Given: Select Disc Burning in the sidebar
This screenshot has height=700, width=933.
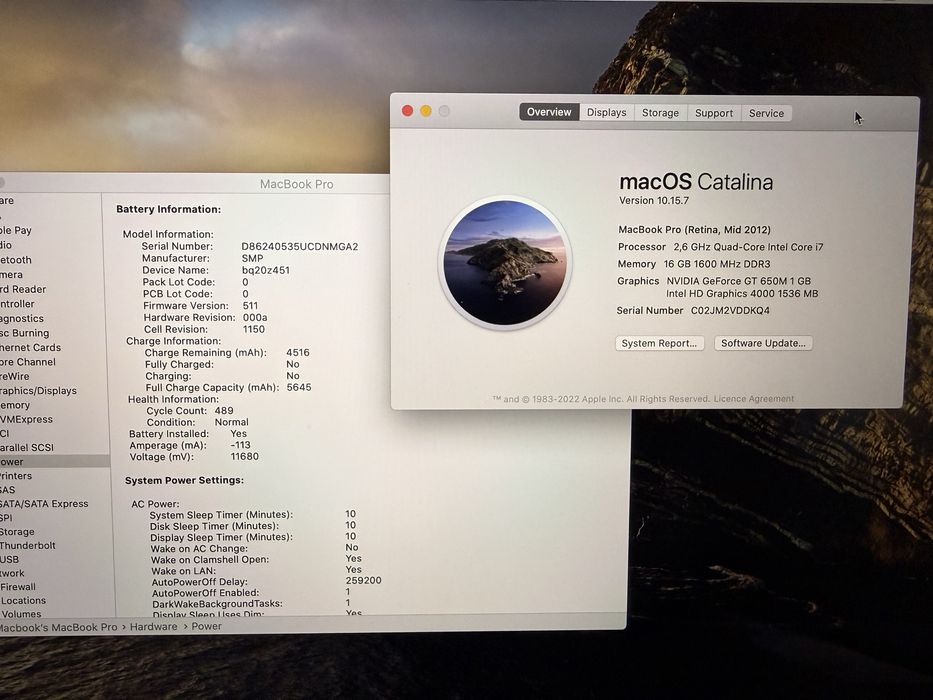Looking at the screenshot, I should click(x=24, y=333).
